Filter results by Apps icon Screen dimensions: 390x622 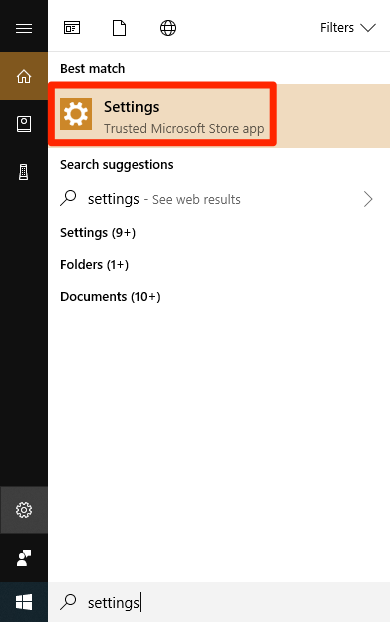point(72,28)
